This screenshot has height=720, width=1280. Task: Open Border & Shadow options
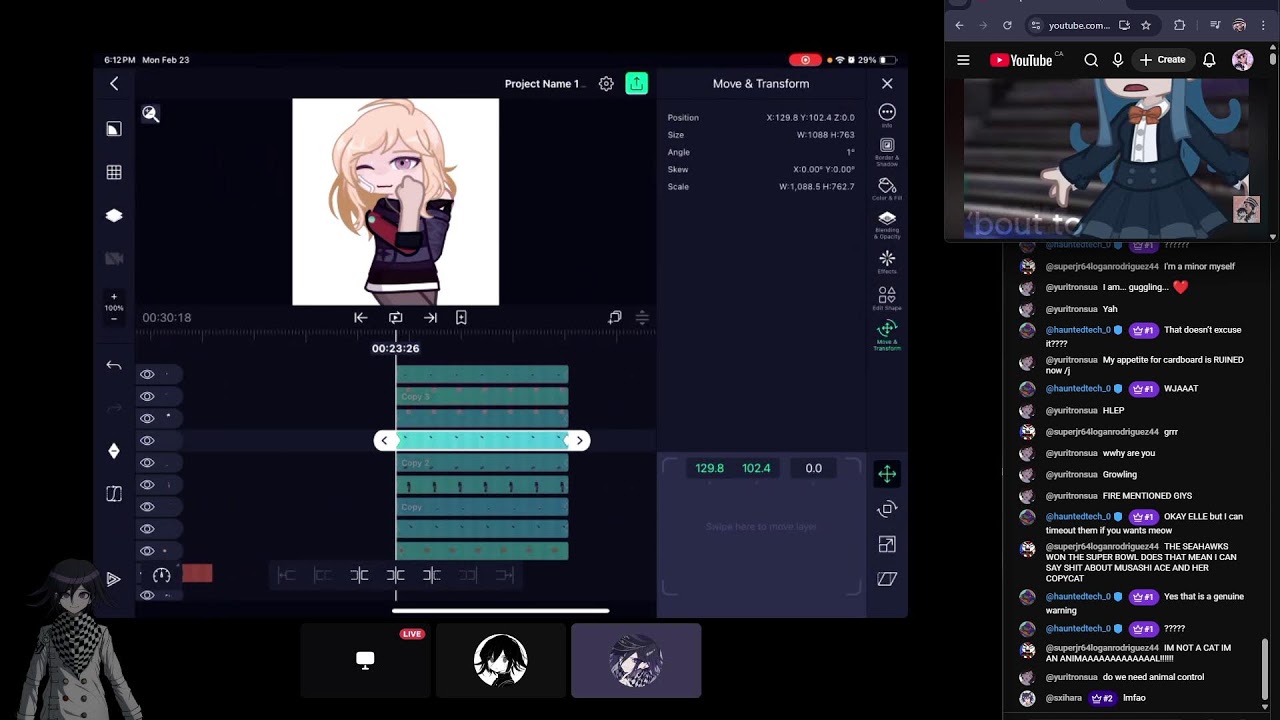[887, 151]
